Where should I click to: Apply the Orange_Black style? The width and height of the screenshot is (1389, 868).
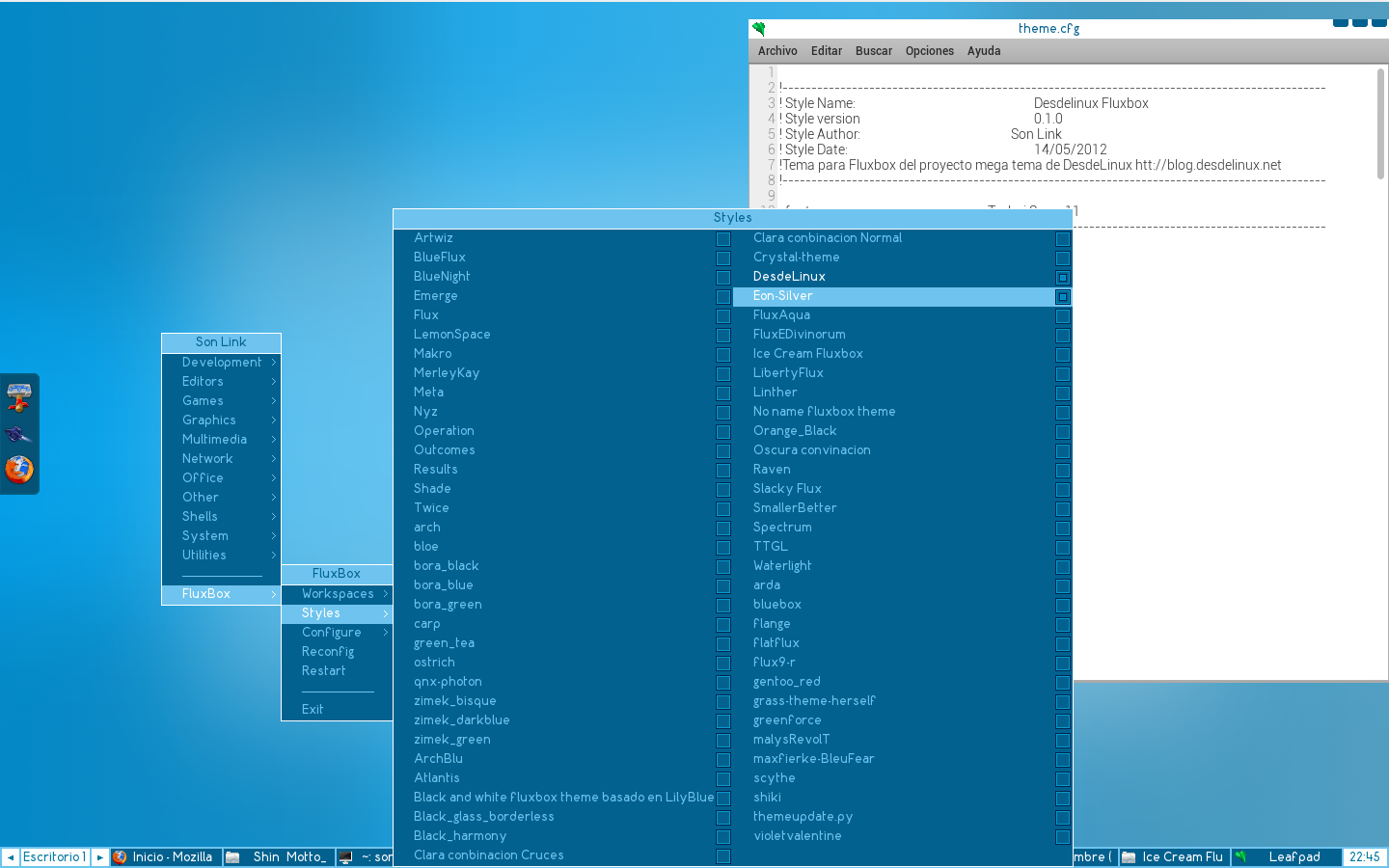[x=903, y=431]
